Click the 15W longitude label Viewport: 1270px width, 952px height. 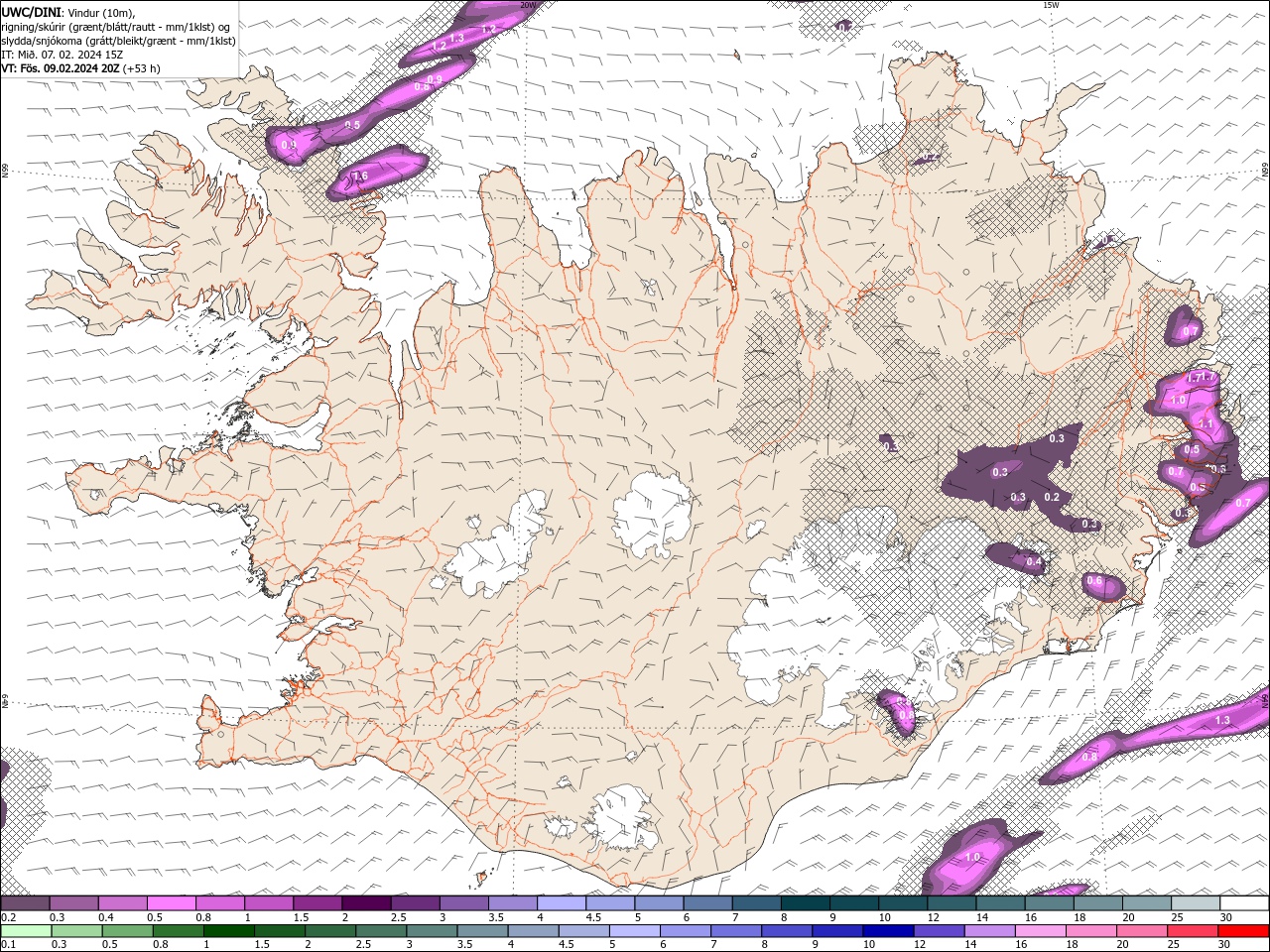[x=1051, y=5]
